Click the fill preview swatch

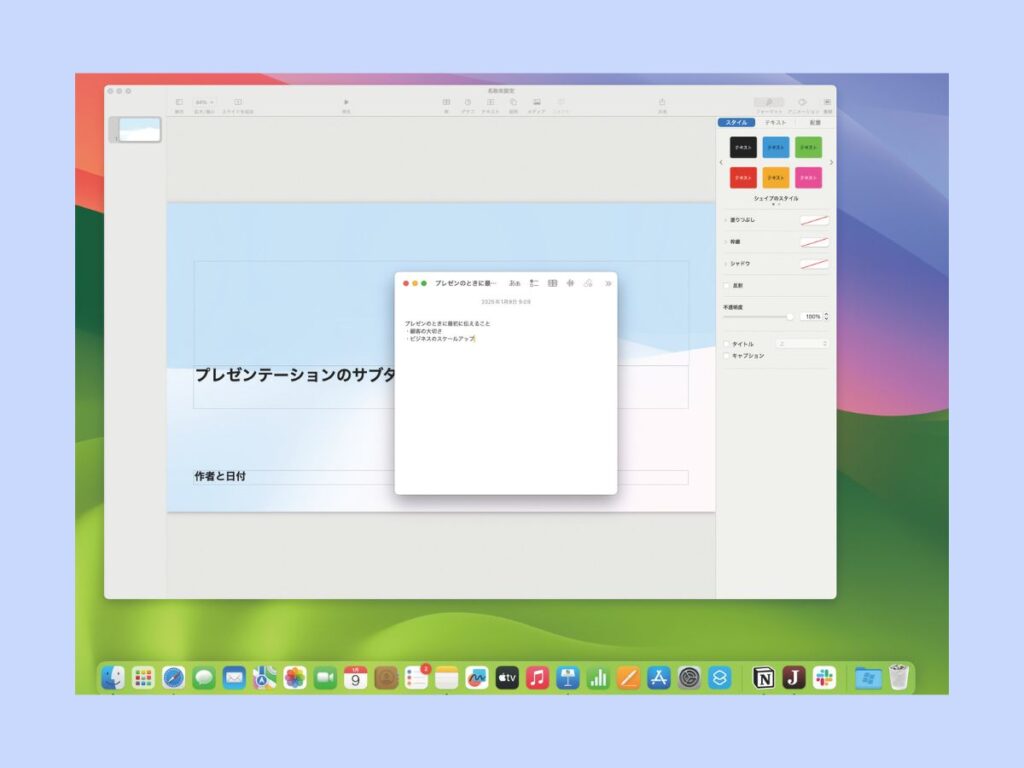click(x=814, y=221)
